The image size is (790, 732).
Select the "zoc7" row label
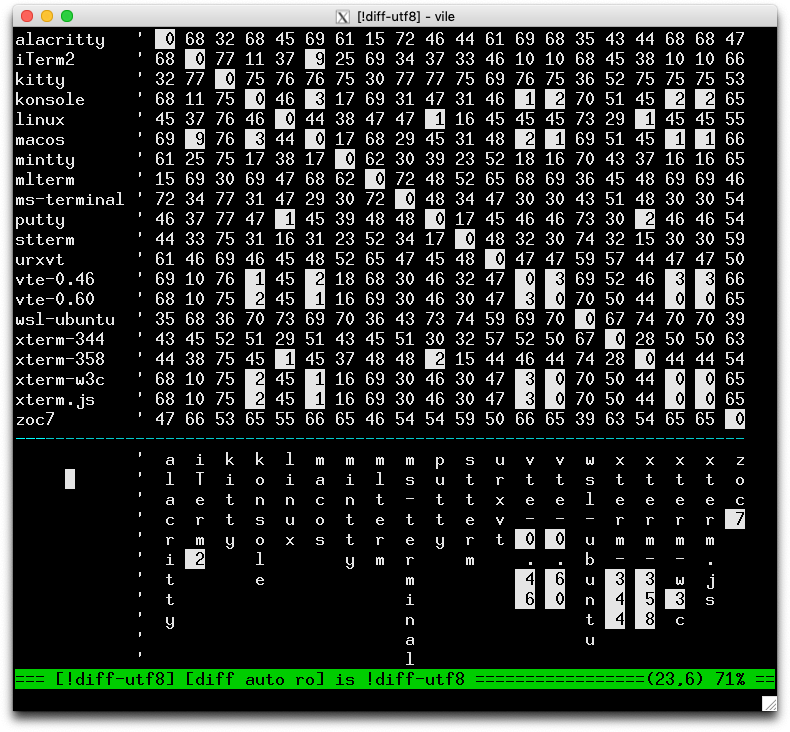pos(35,420)
